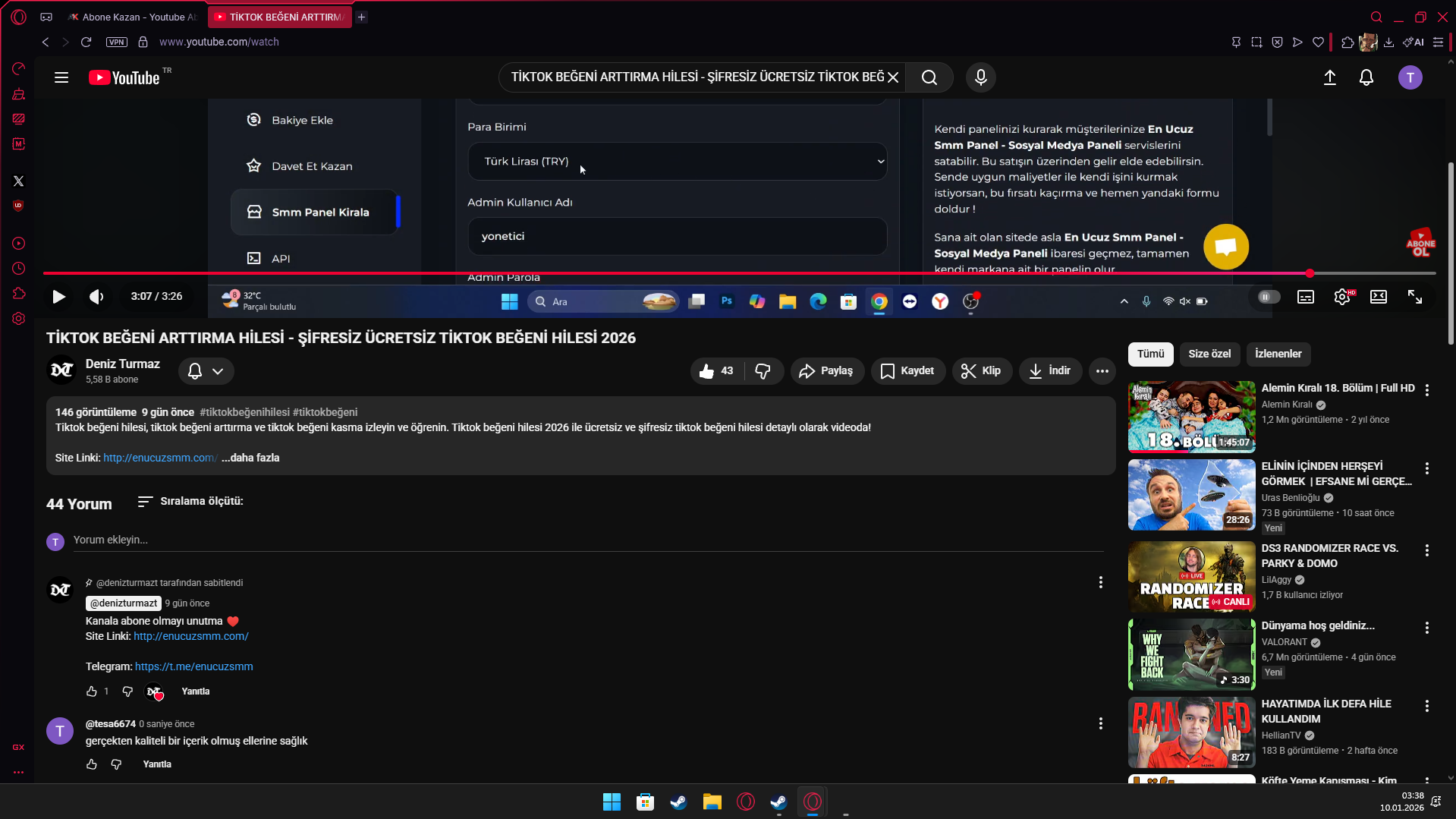This screenshot has height=819, width=1456.
Task: Go to YouTube home logo
Action: (x=124, y=77)
